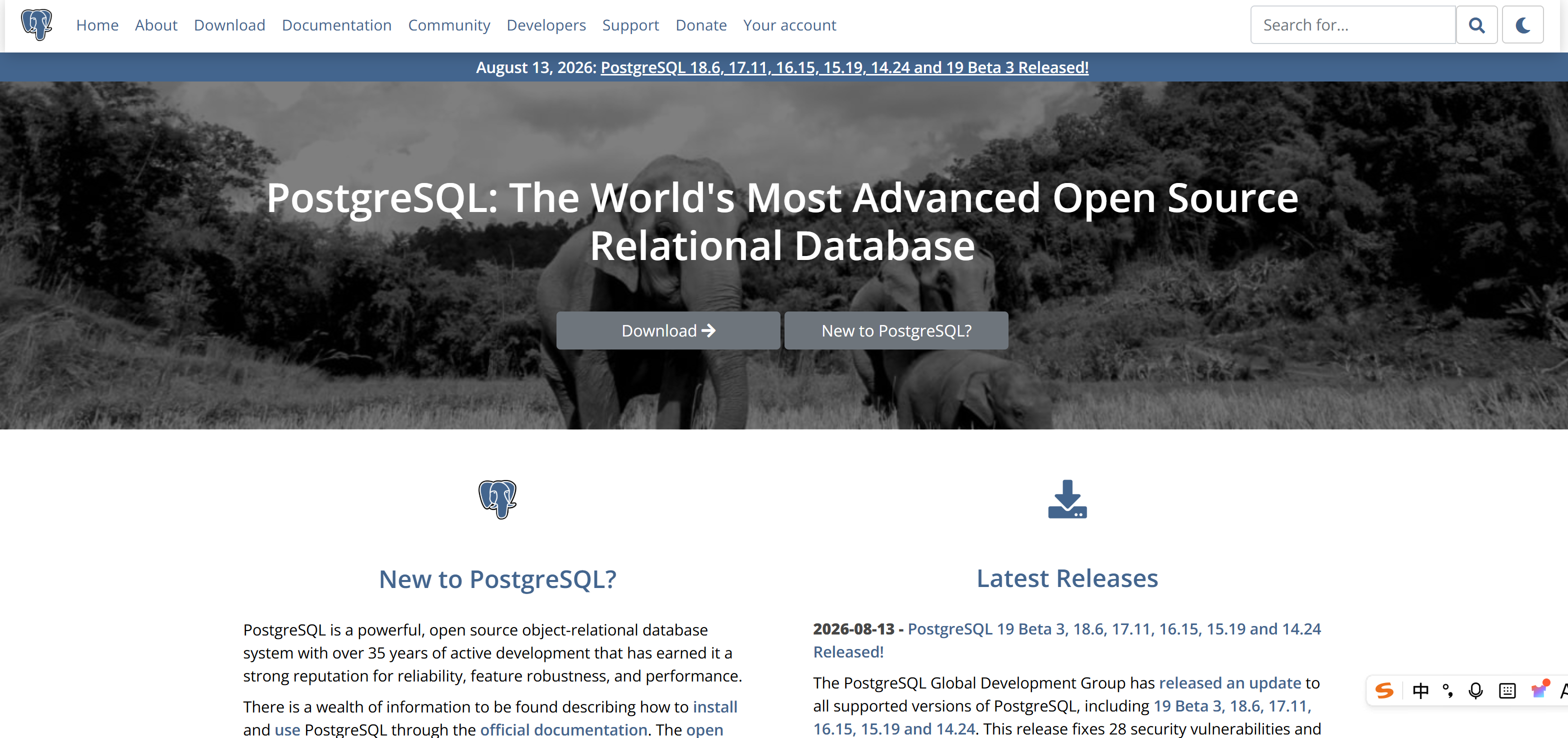Image resolution: width=1568 pixels, height=738 pixels.
Task: Open the IME skin shirt icon
Action: (x=1539, y=689)
